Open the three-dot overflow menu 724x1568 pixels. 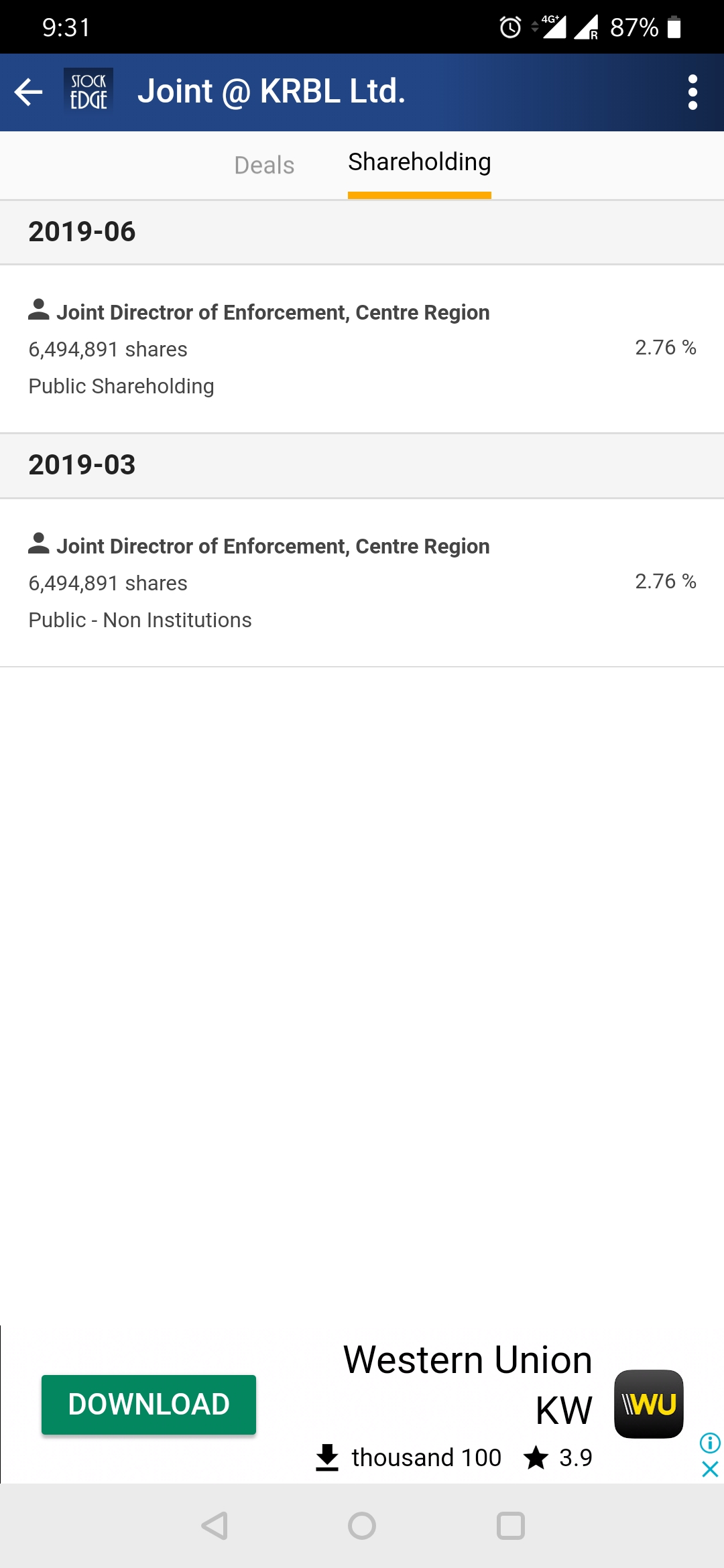(692, 92)
